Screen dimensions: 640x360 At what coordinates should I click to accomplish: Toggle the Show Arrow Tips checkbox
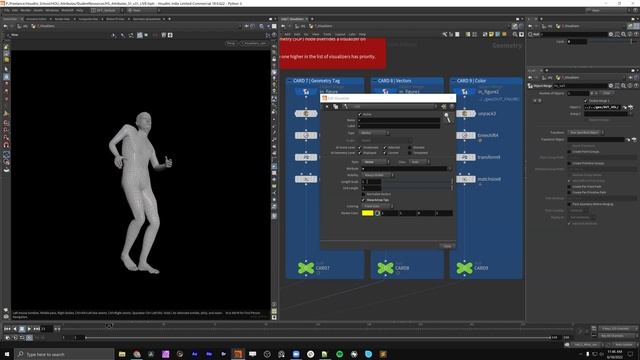[363, 200]
